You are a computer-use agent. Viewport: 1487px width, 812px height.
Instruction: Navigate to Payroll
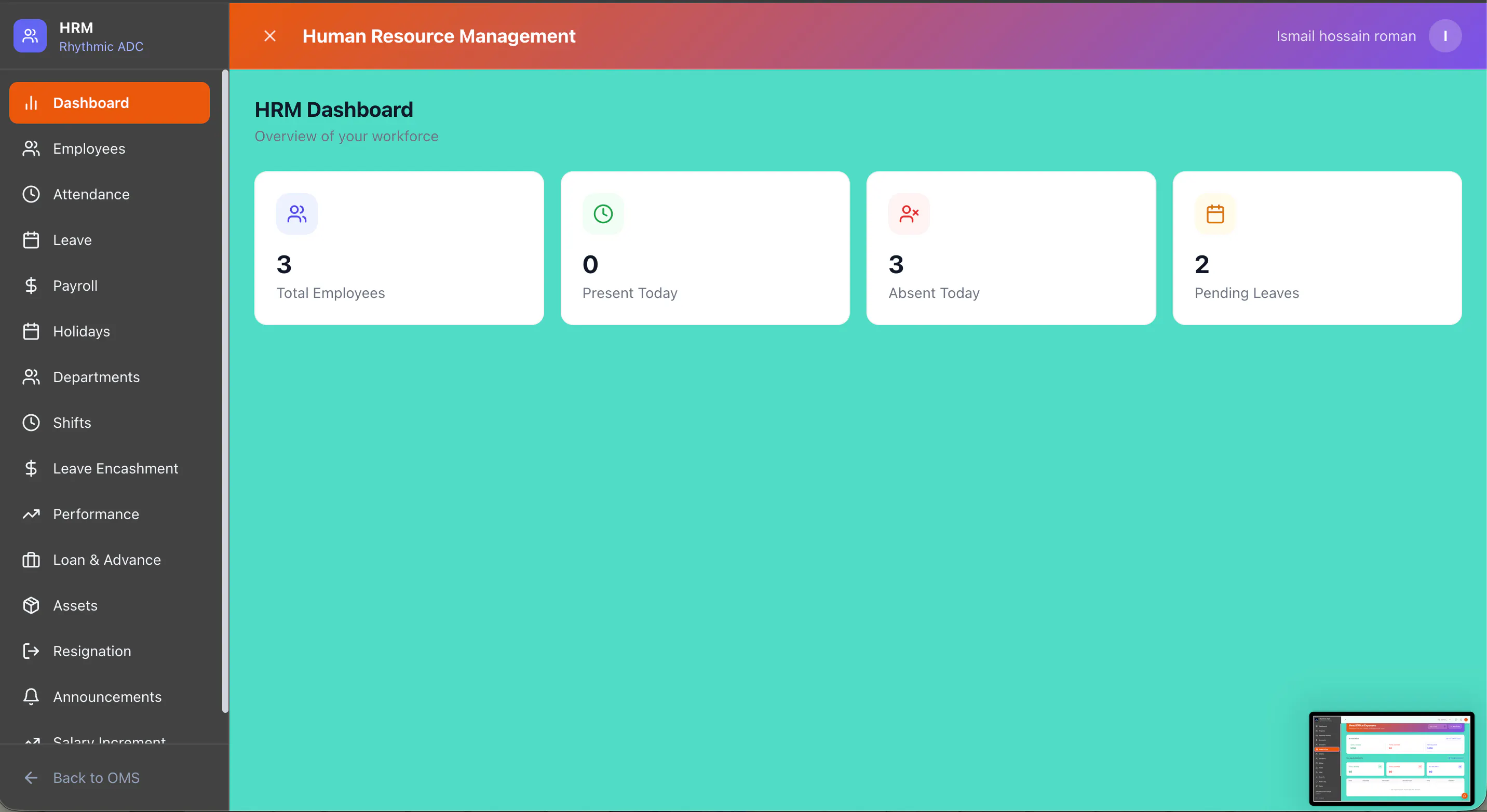pos(109,285)
